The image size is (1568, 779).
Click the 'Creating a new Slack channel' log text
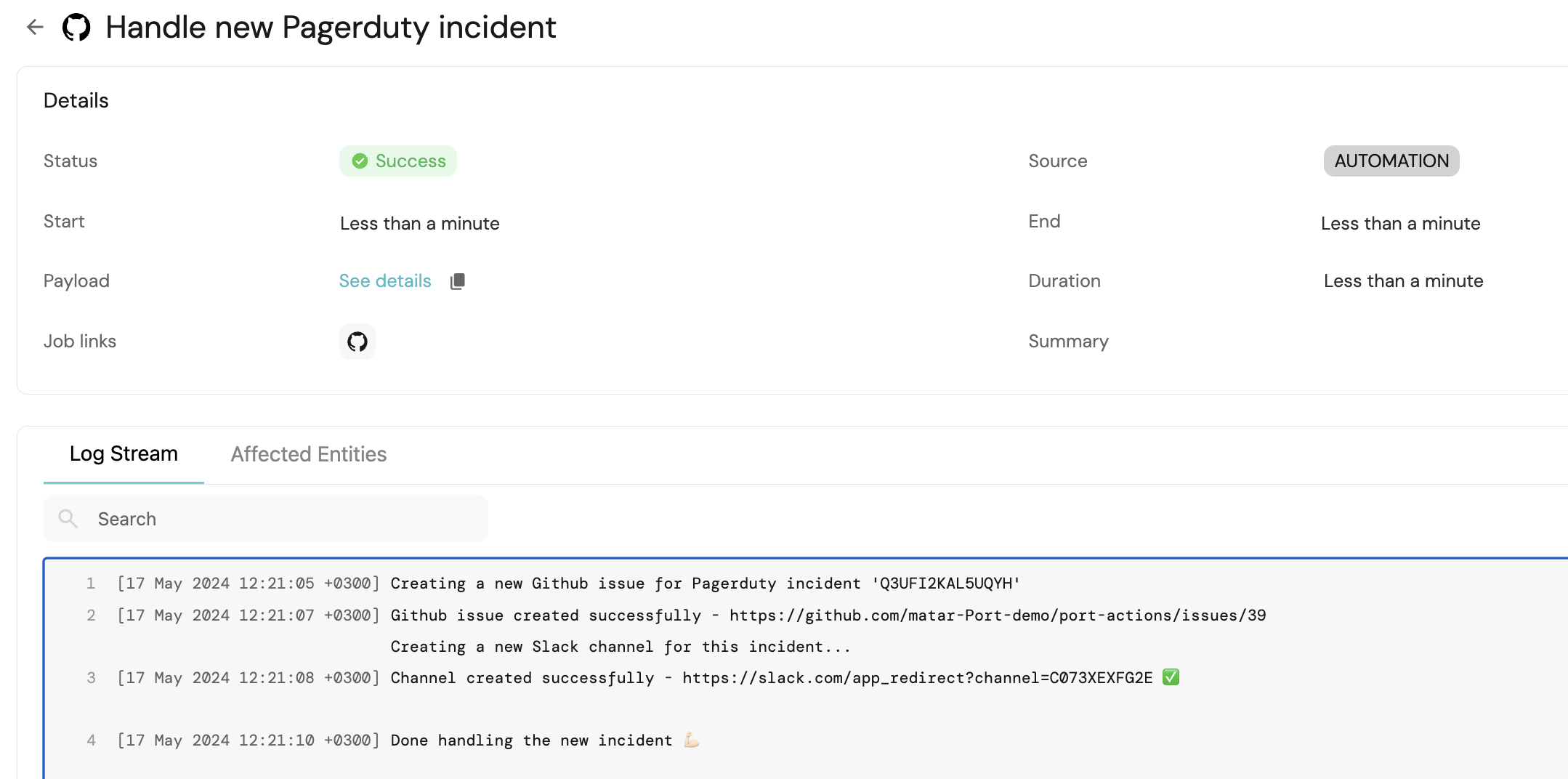620,647
